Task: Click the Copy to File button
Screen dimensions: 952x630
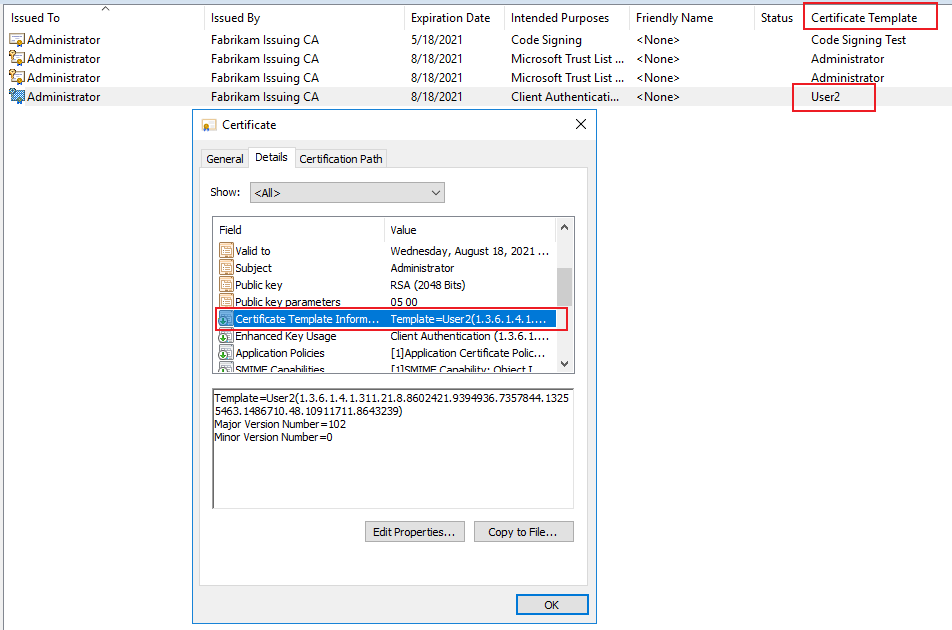Action: coord(523,531)
